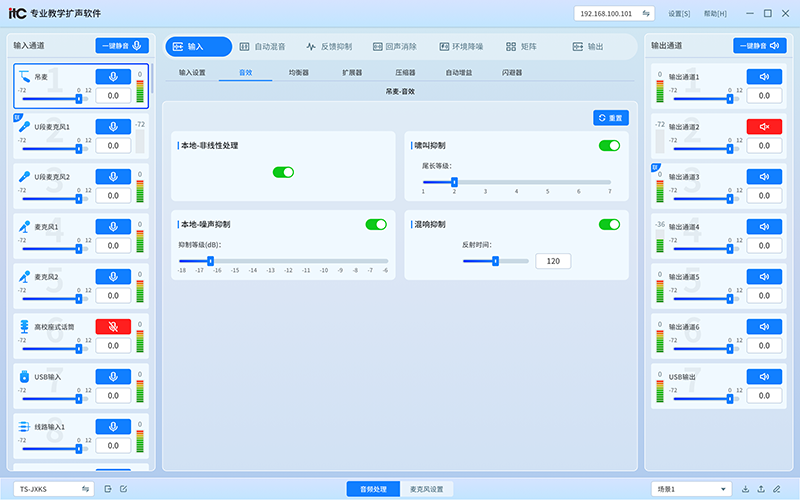Image resolution: width=800 pixels, height=500 pixels.
Task: Open the 设置[S] menu
Action: [x=679, y=14]
